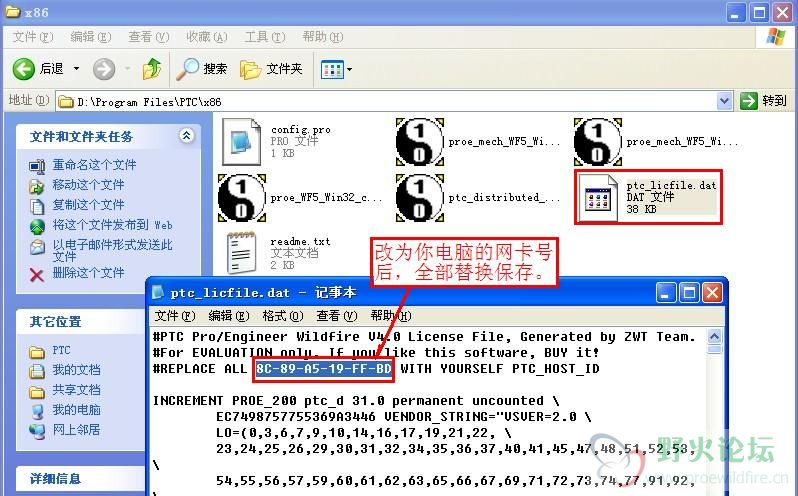Click Notepad title bar document icon

click(x=158, y=292)
